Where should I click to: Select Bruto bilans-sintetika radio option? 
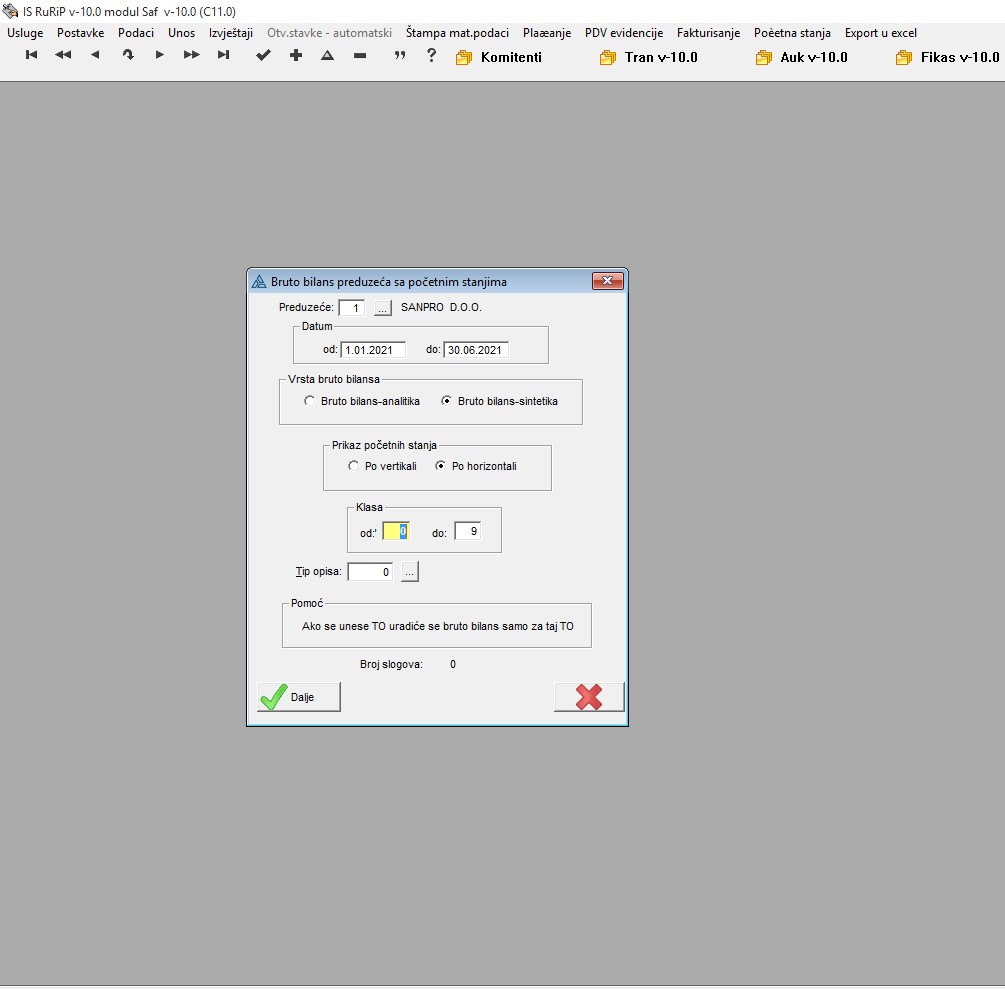(x=447, y=401)
